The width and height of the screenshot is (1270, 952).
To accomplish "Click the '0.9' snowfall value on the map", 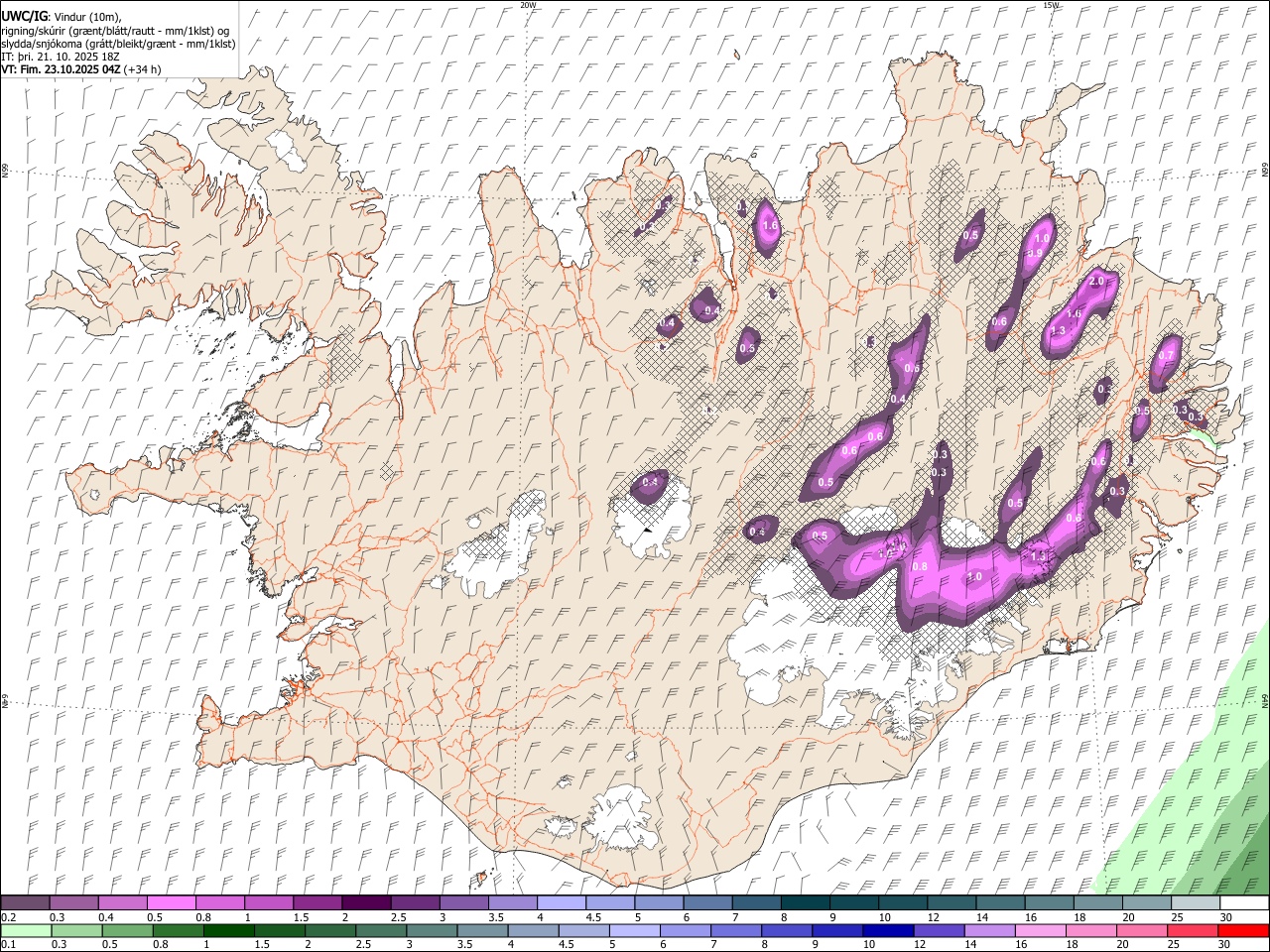I will (x=1034, y=254).
